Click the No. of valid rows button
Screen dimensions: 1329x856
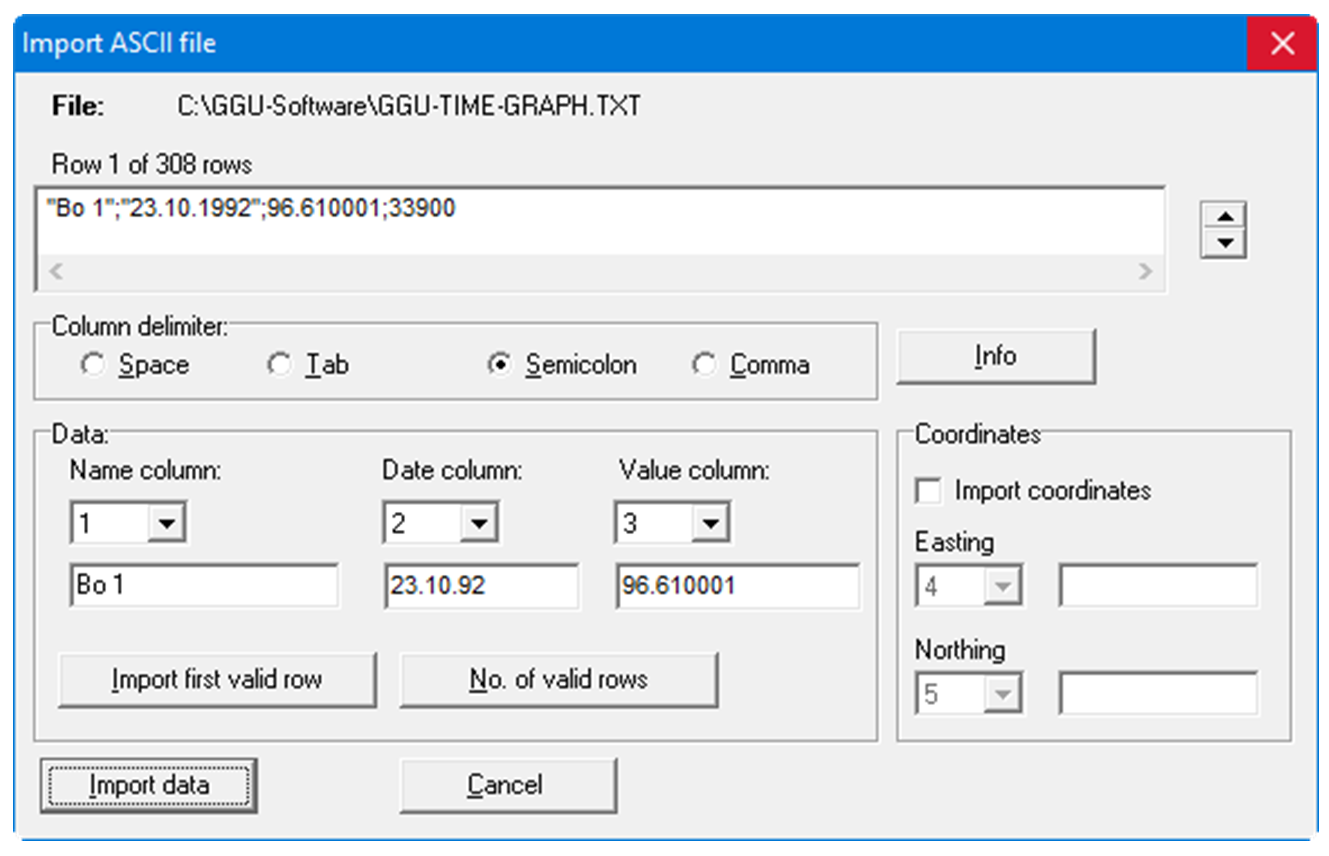558,680
